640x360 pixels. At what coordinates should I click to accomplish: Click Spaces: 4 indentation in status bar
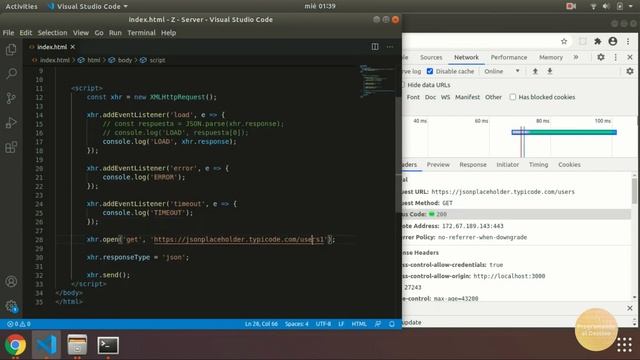coord(297,324)
